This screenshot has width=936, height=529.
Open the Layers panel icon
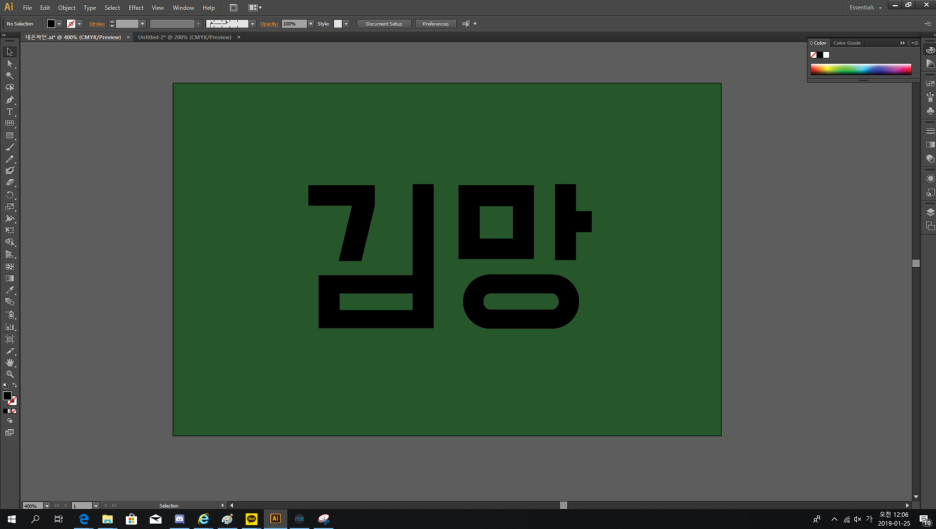[x=930, y=212]
